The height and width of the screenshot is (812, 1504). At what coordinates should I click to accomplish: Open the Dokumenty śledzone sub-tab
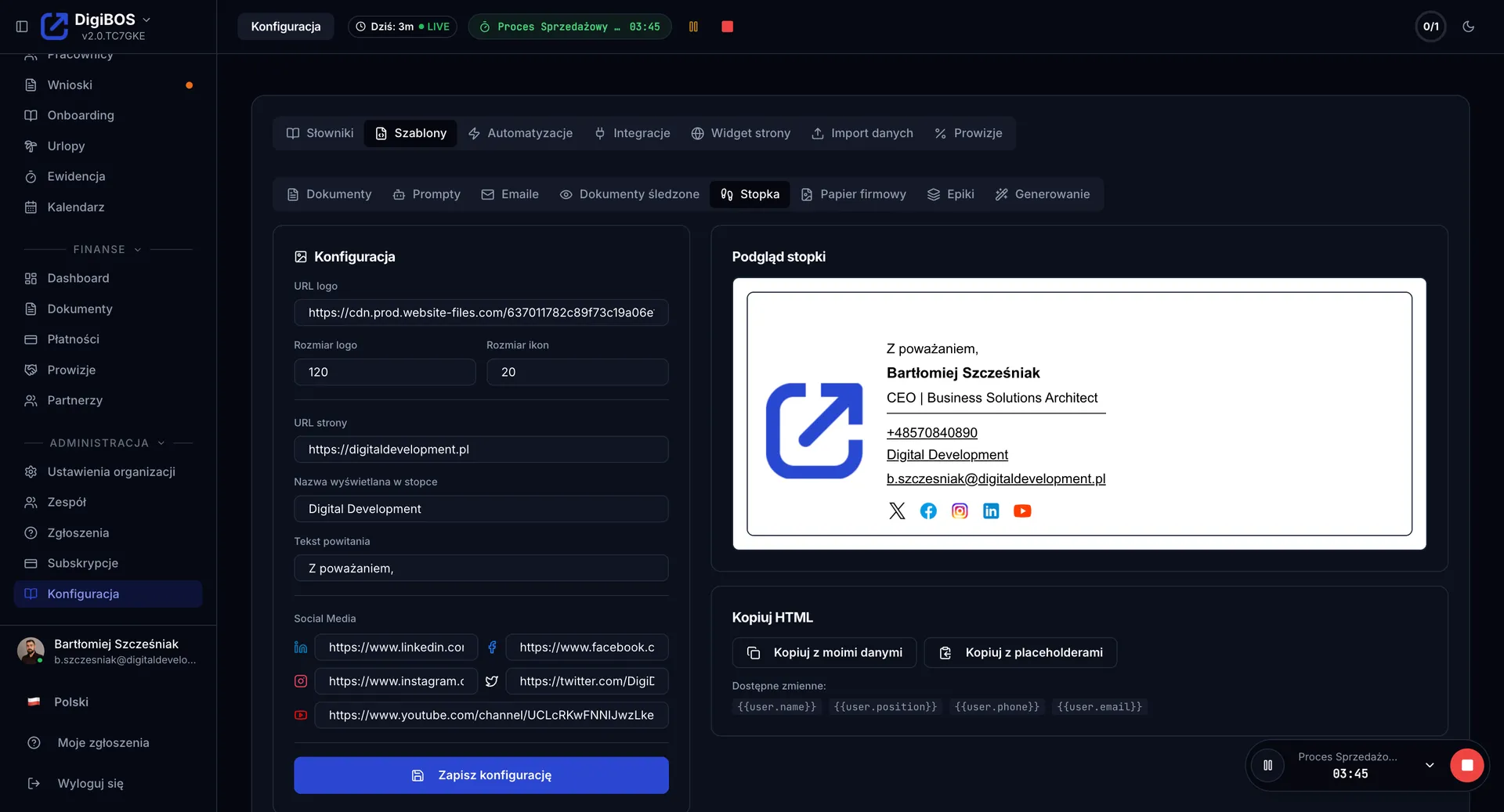pyautogui.click(x=629, y=194)
